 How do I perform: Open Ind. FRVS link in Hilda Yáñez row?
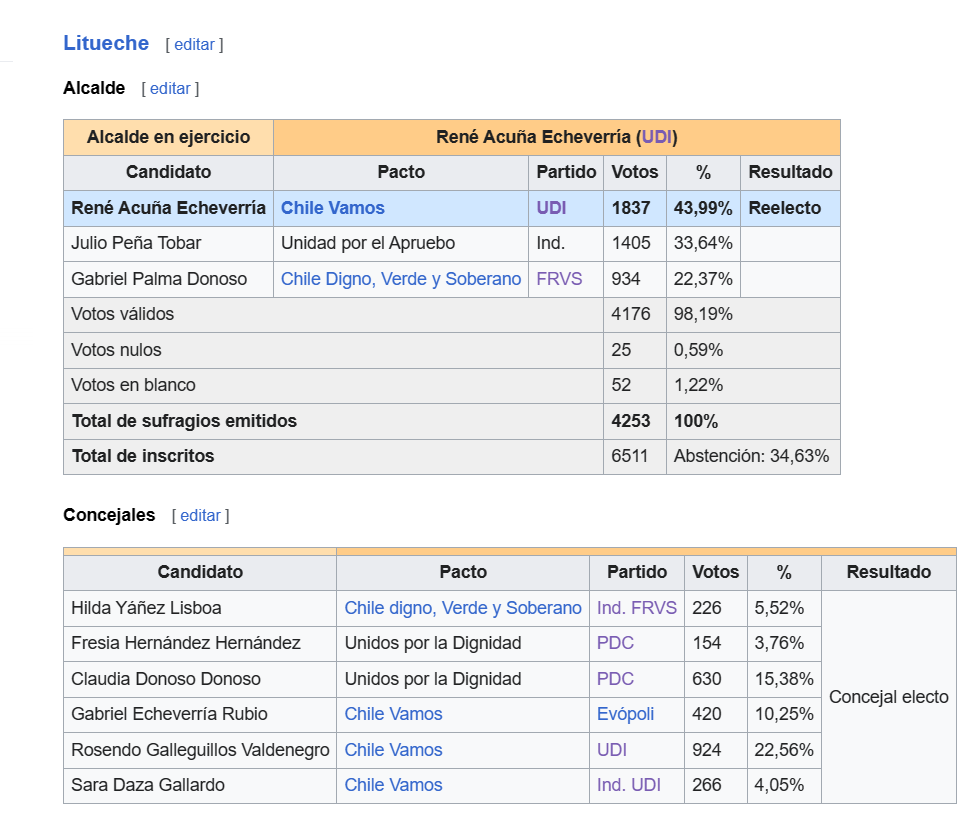pyautogui.click(x=637, y=608)
